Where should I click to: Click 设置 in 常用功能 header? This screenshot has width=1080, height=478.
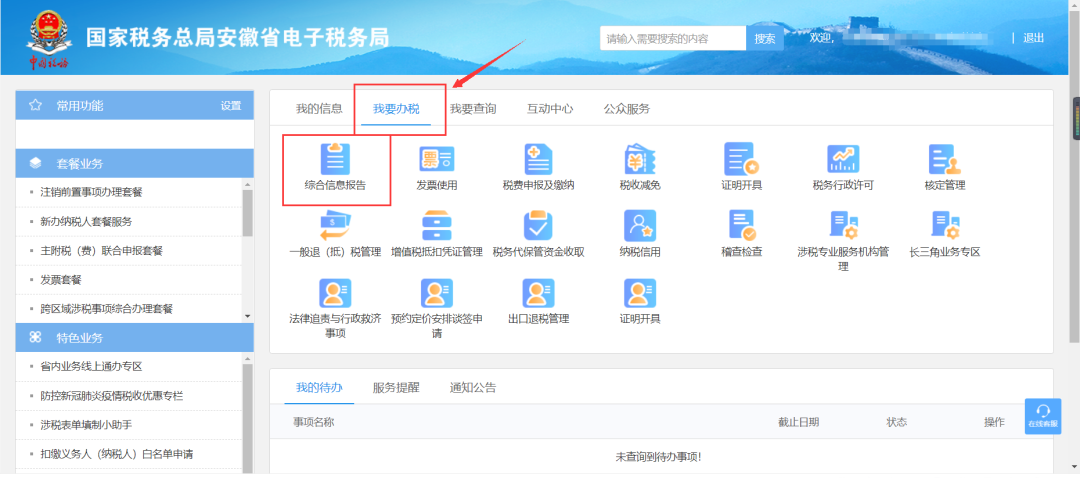231,105
